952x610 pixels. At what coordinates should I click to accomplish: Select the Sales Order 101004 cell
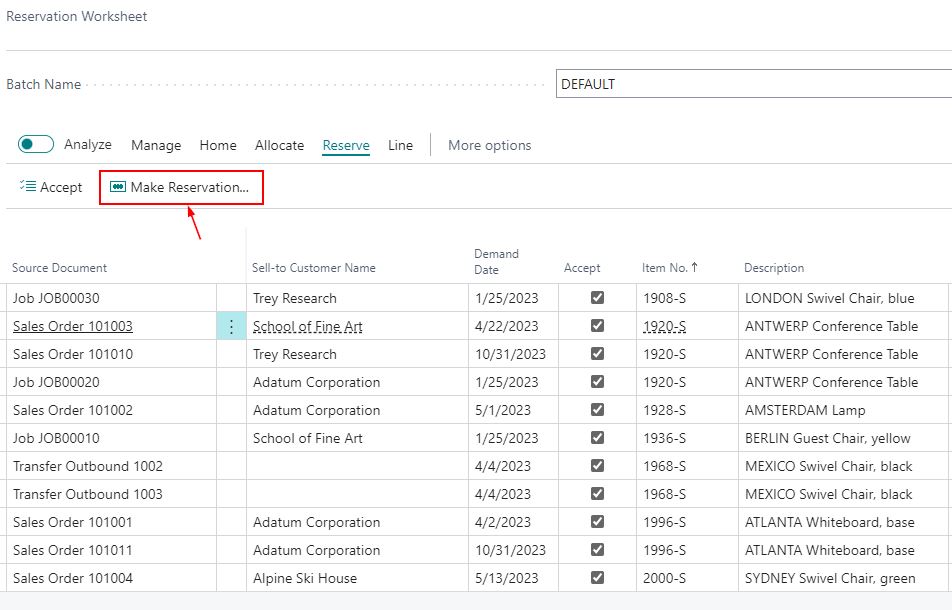point(112,577)
